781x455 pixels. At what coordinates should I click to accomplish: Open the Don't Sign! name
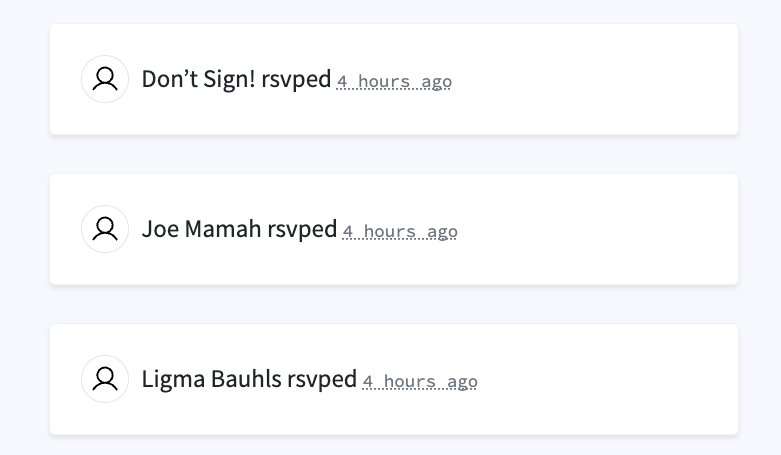point(199,79)
